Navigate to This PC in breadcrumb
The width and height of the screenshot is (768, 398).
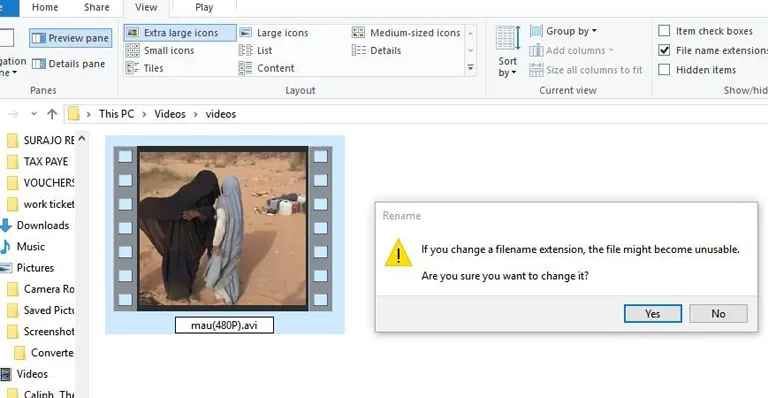(116, 114)
